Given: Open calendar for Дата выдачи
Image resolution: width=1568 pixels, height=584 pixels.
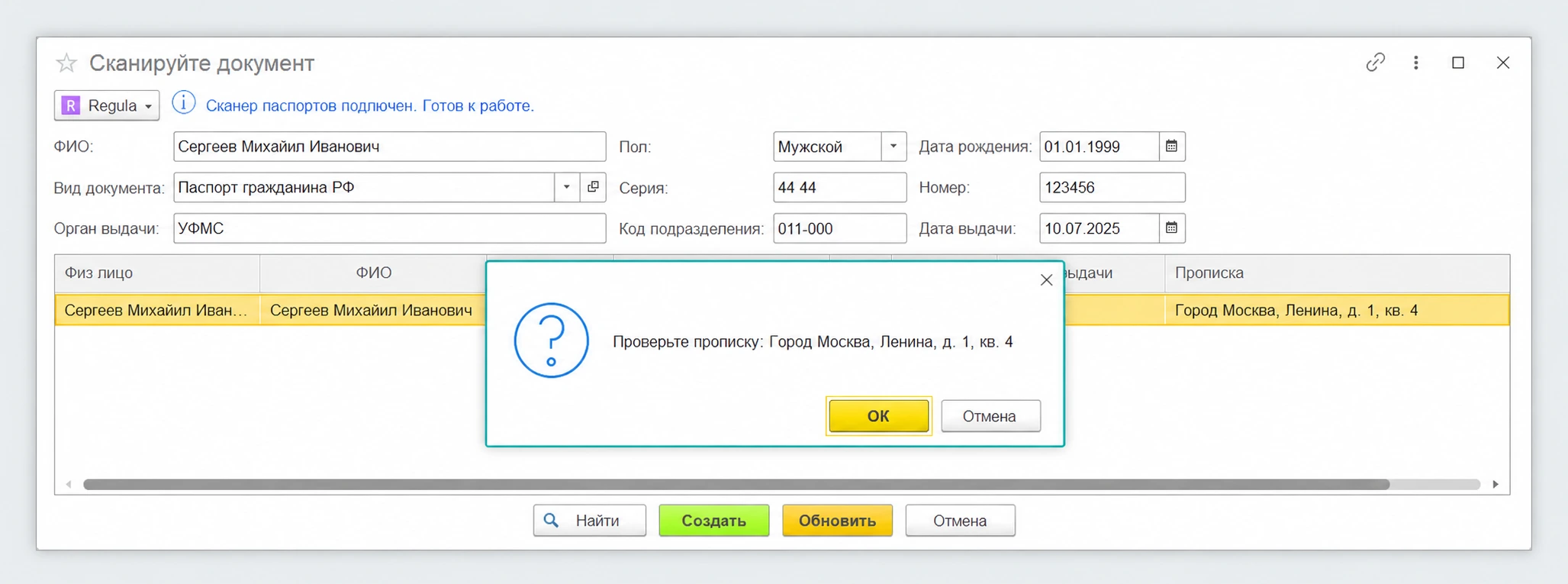Looking at the screenshot, I should pos(1172,228).
